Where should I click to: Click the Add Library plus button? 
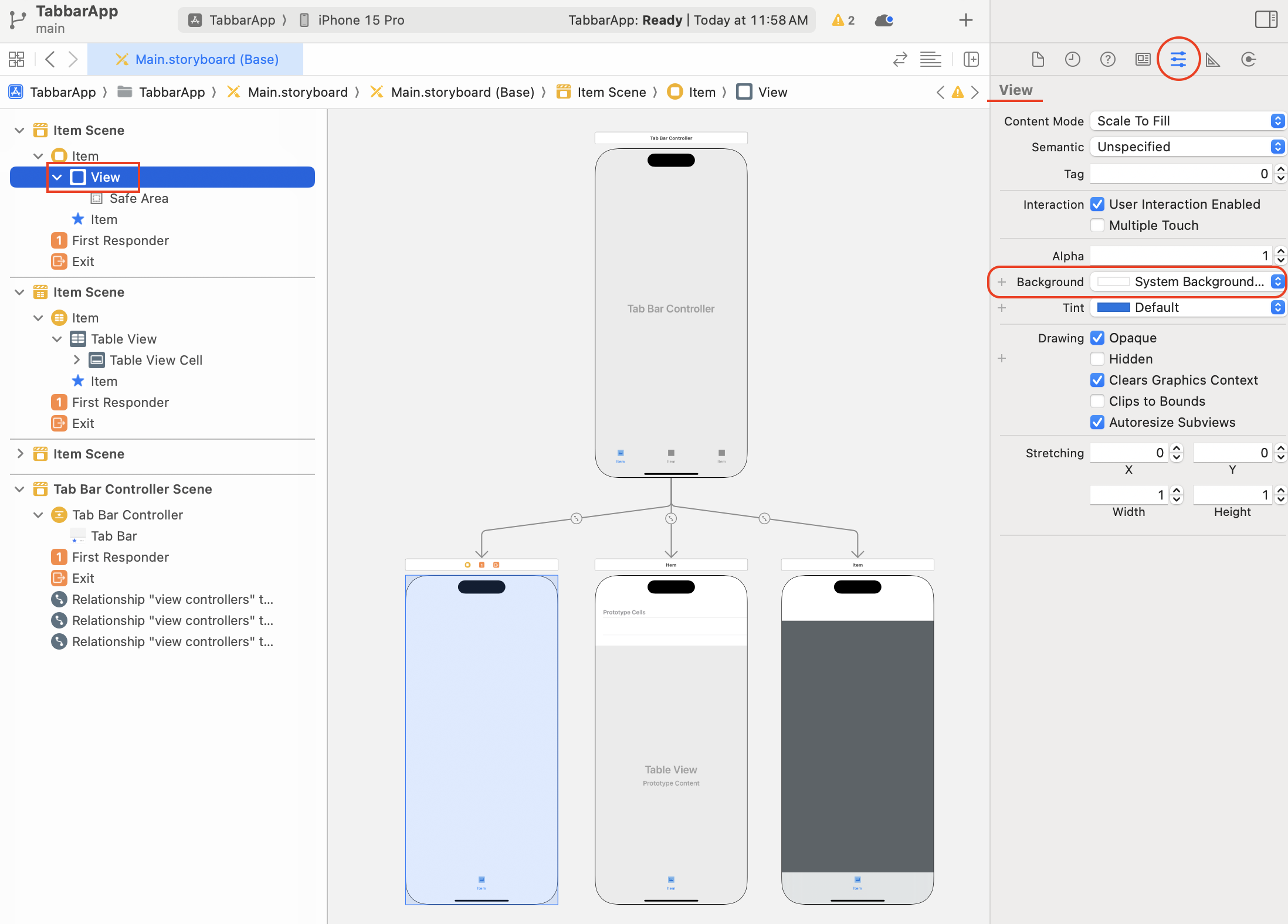click(965, 20)
